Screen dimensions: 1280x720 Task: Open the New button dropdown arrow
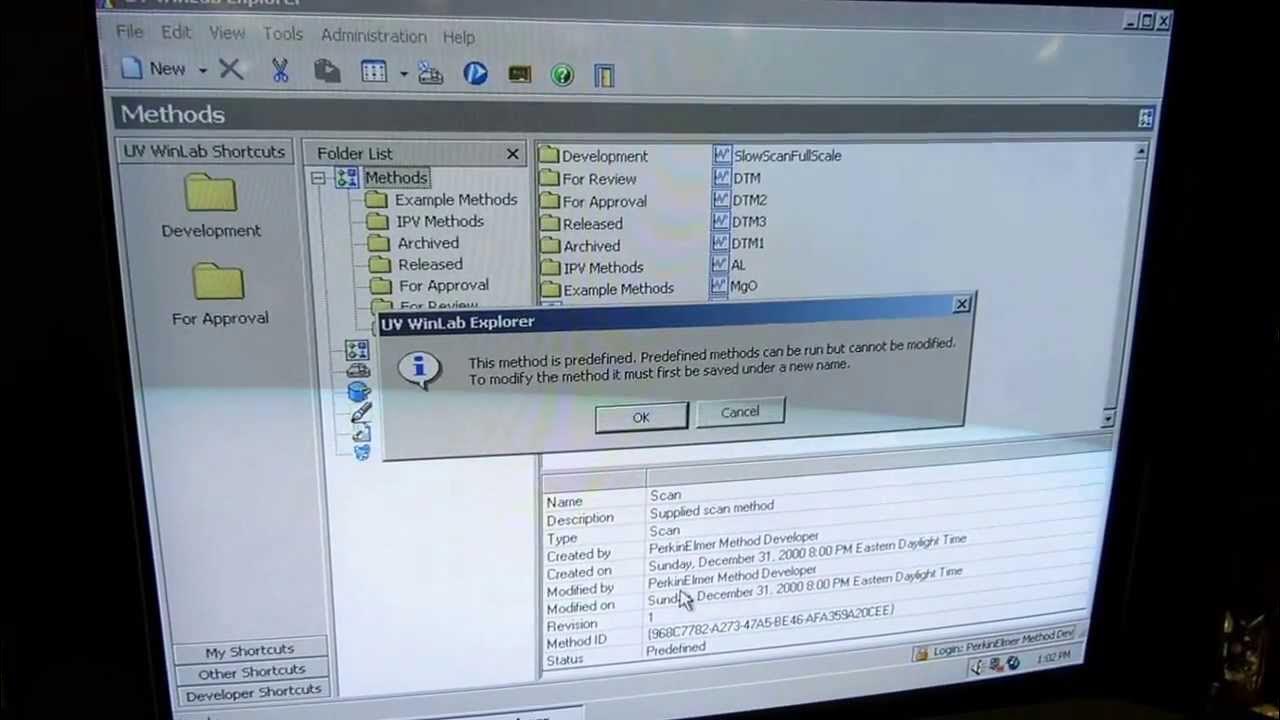[202, 70]
